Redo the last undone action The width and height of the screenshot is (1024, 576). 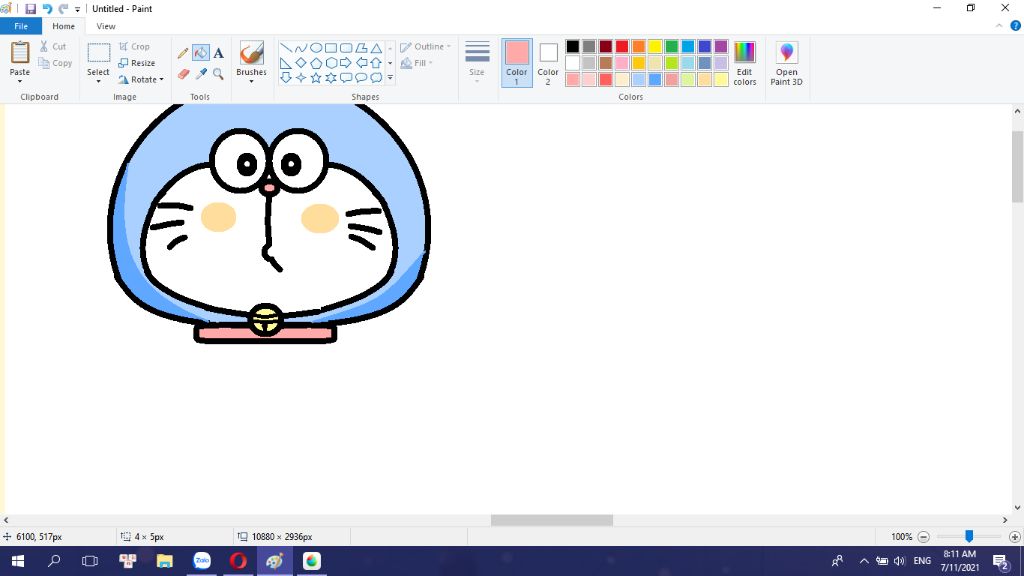click(x=63, y=8)
